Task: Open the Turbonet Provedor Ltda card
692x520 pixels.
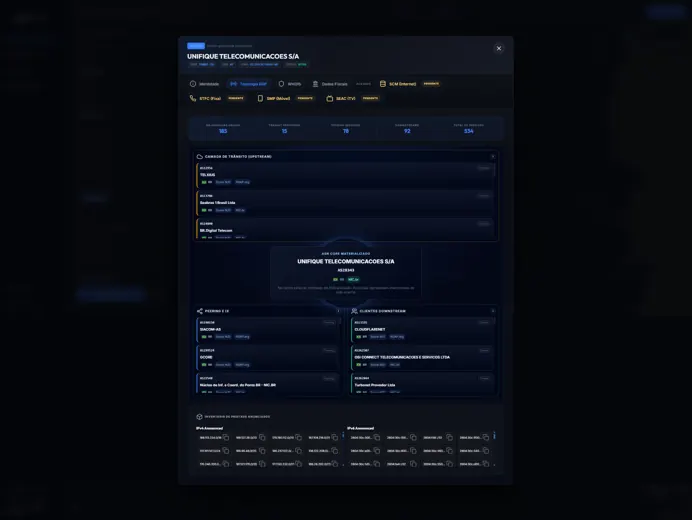Action: [422, 383]
